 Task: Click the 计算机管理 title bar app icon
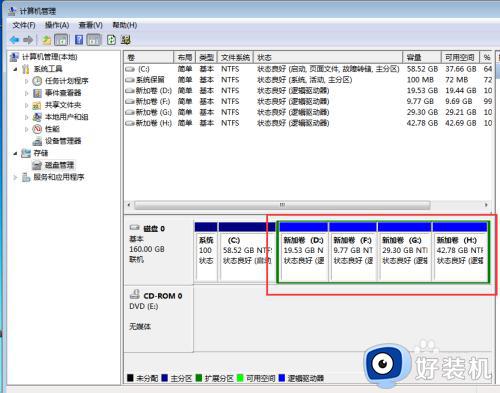(12, 11)
